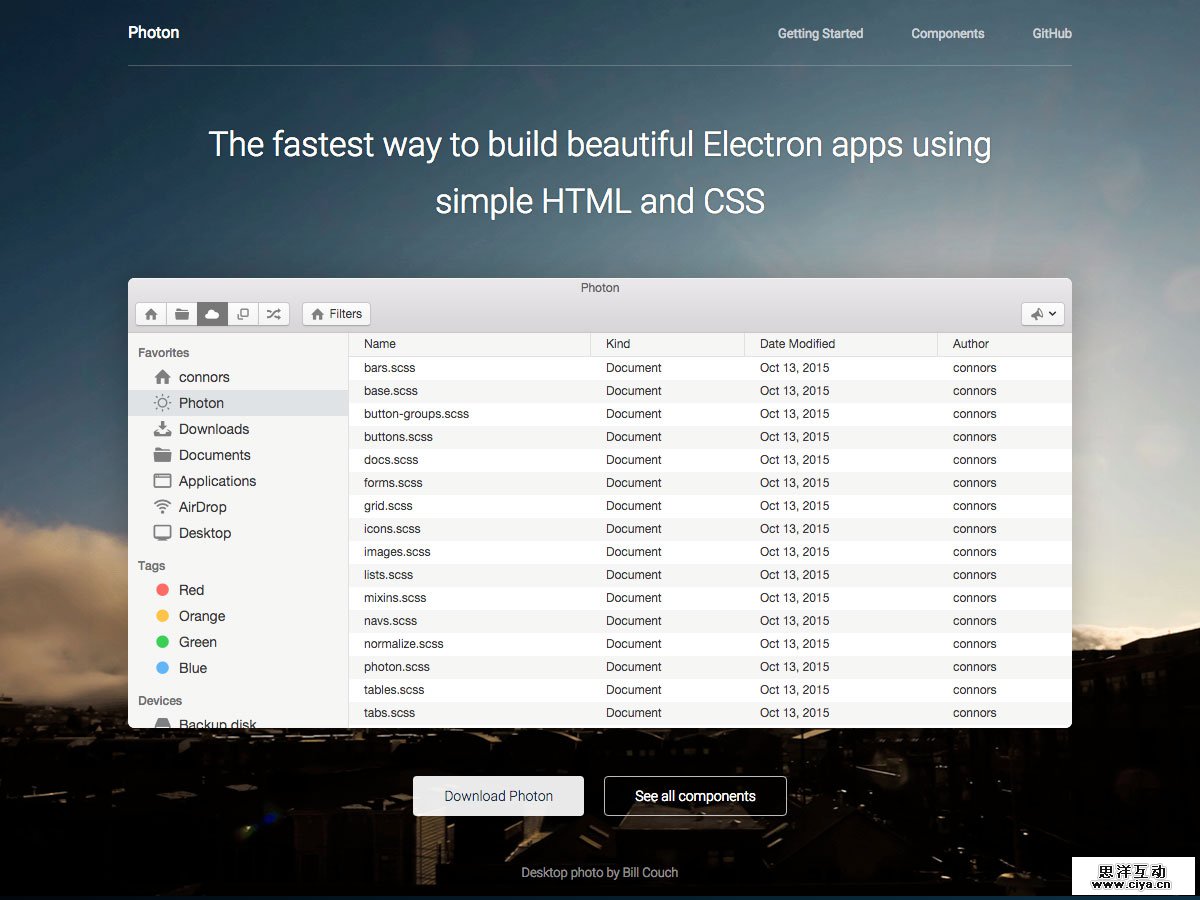
Task: Go to Components in top navigation
Action: pos(947,33)
